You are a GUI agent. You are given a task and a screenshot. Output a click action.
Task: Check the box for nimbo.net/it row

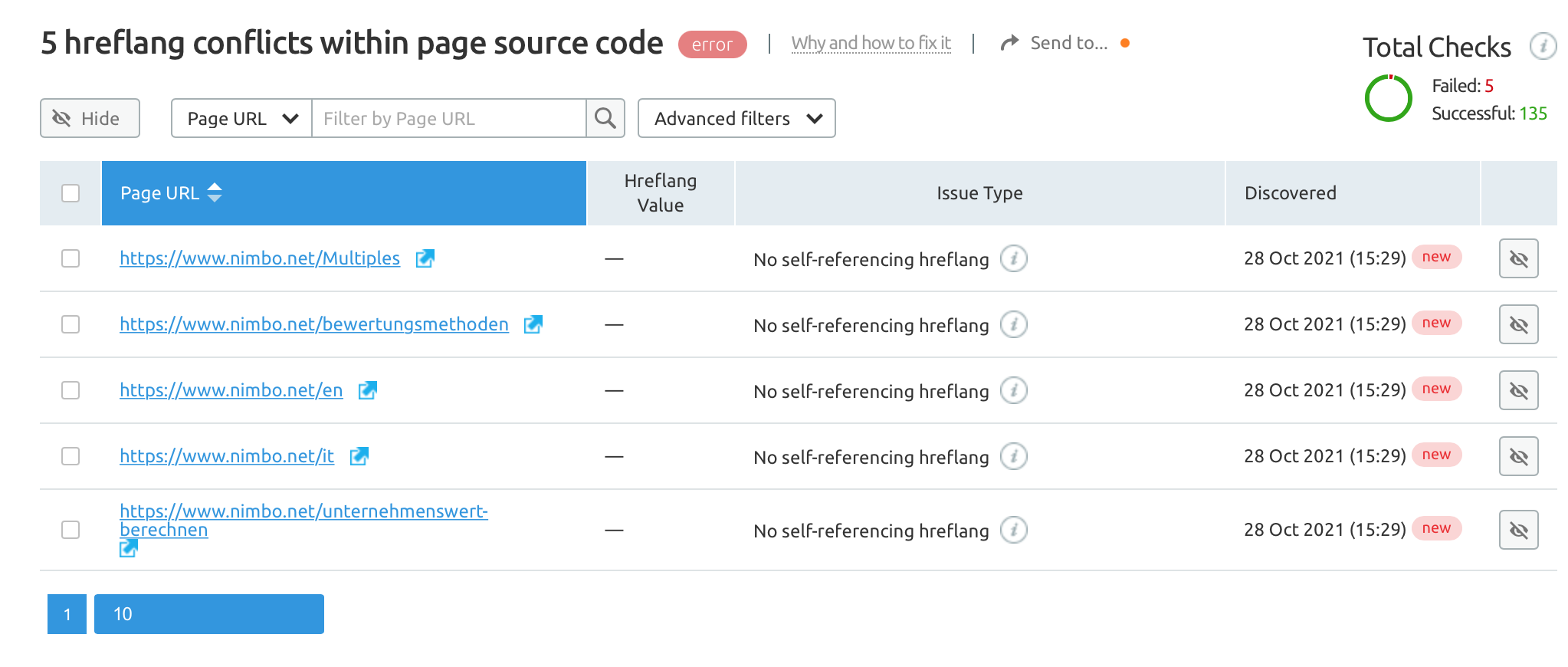click(71, 457)
